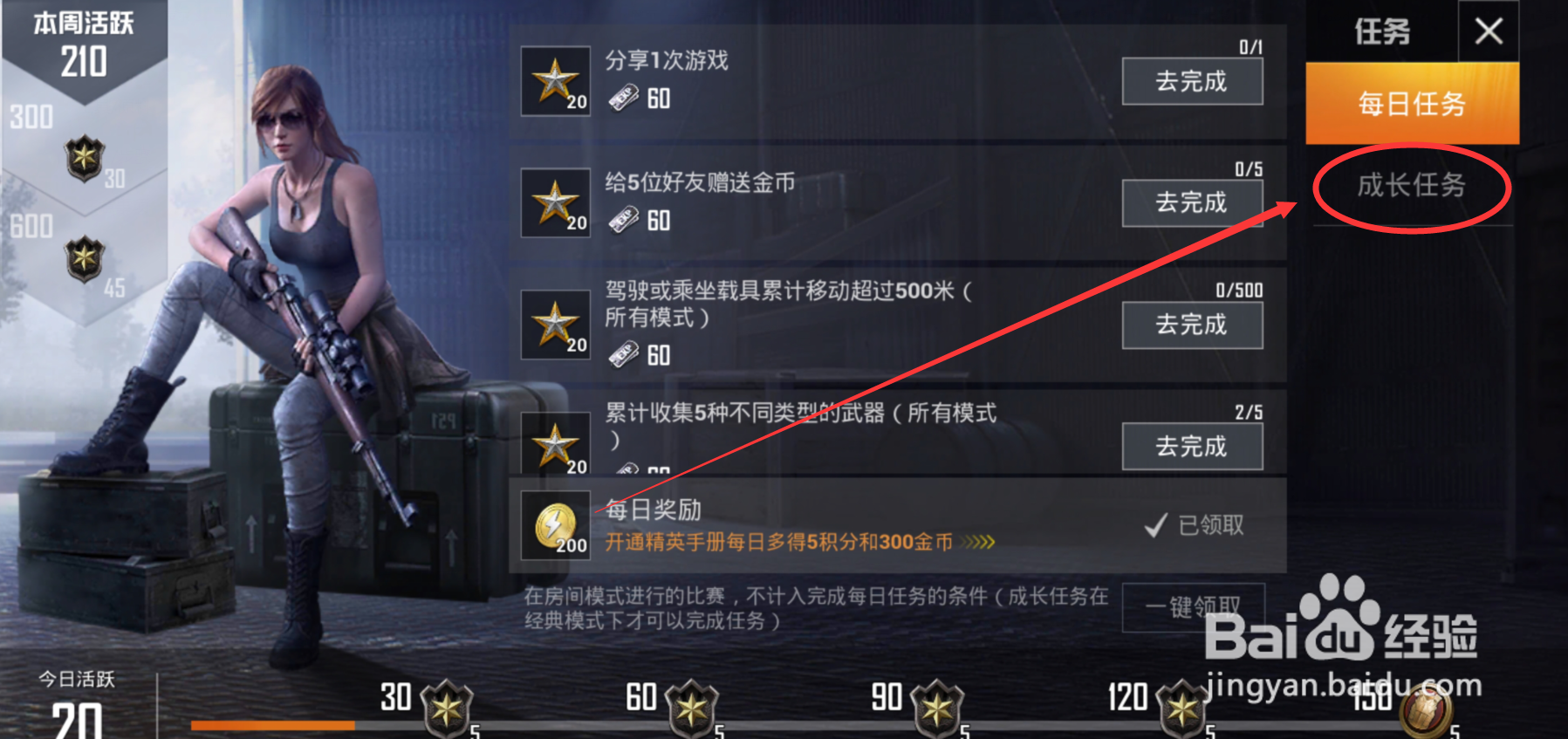Close the 任务 panel with X

[1489, 32]
